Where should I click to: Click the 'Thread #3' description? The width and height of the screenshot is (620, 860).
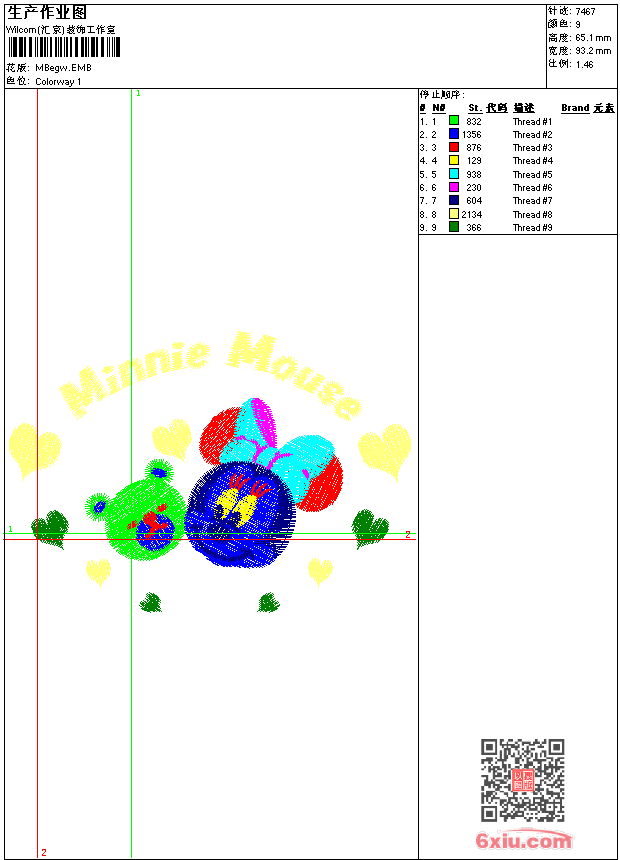(532, 148)
